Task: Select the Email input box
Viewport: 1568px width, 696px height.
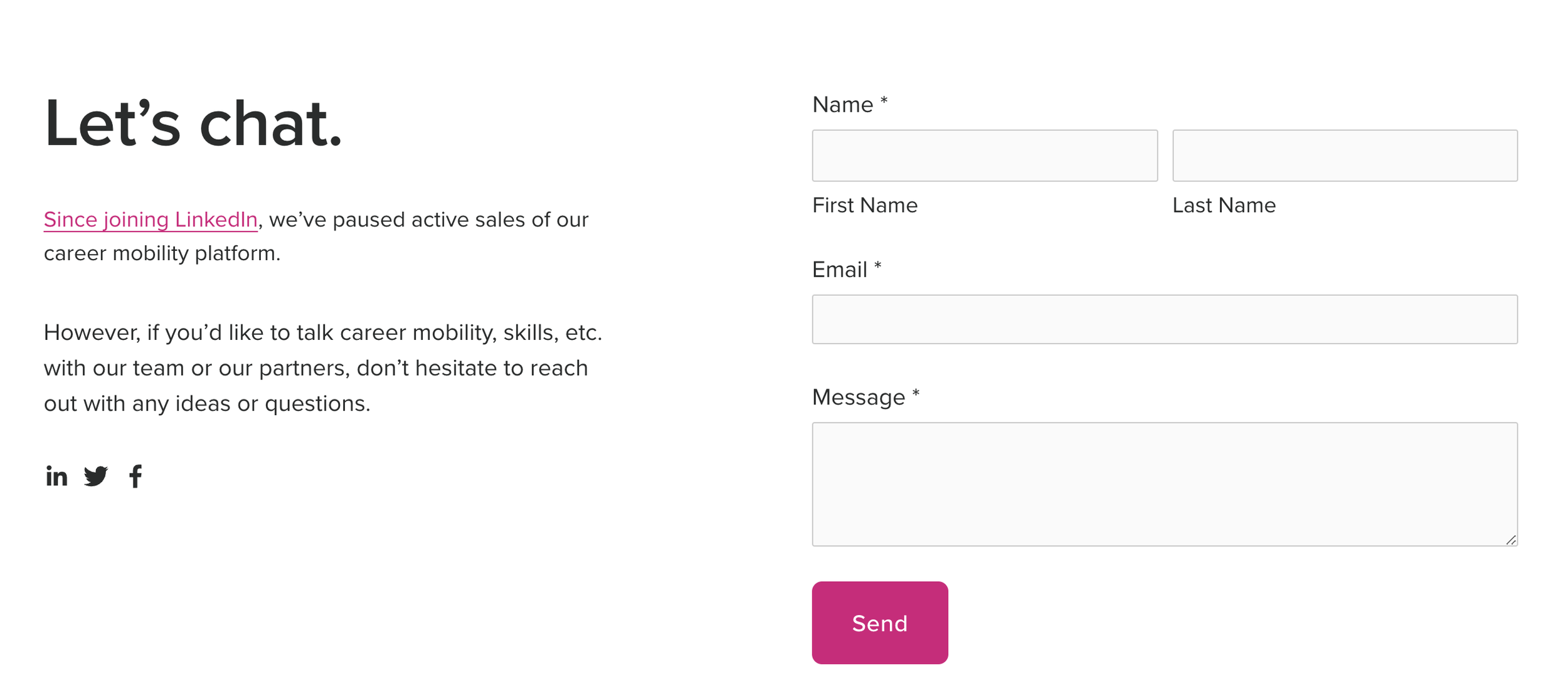Action: [x=1164, y=319]
